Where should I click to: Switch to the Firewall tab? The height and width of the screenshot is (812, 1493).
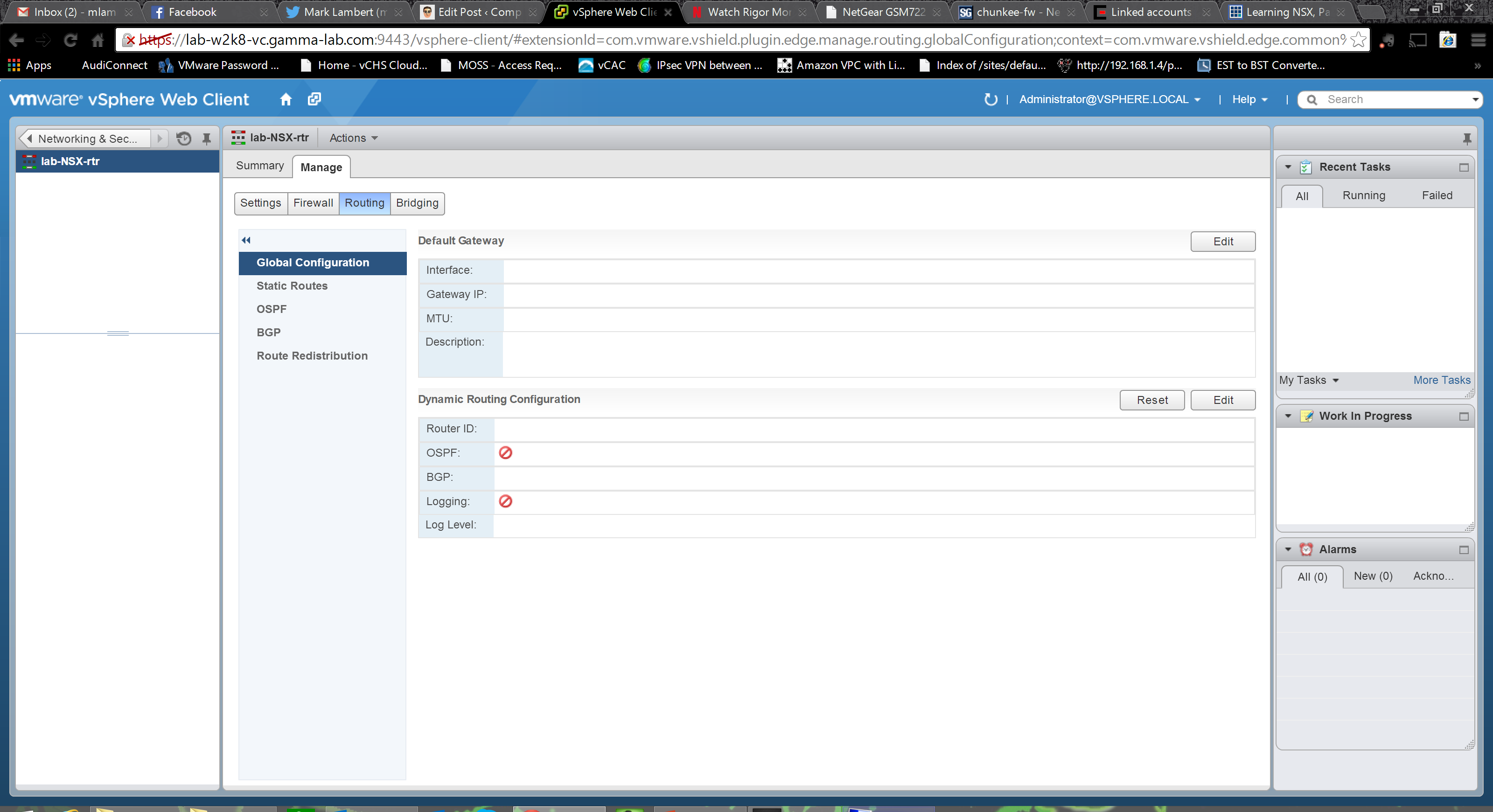313,203
